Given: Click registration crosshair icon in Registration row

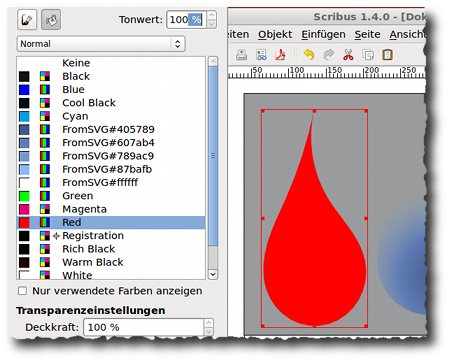Looking at the screenshot, I should 56,236.
